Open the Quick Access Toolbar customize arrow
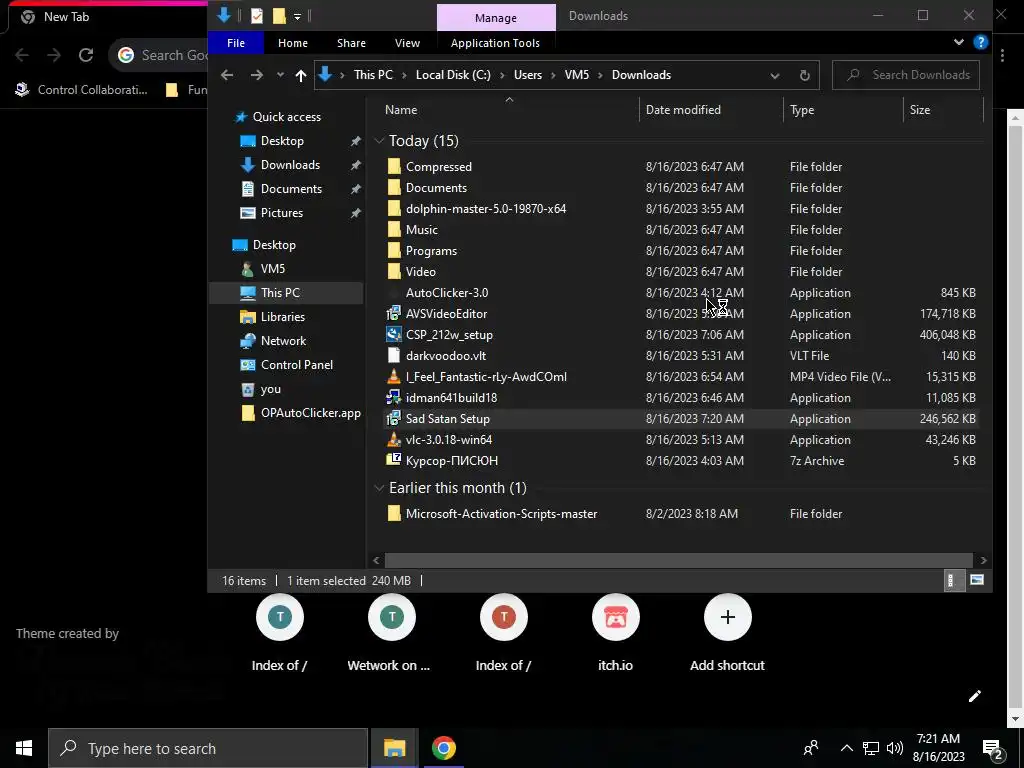This screenshot has width=1024, height=768. click(x=297, y=16)
